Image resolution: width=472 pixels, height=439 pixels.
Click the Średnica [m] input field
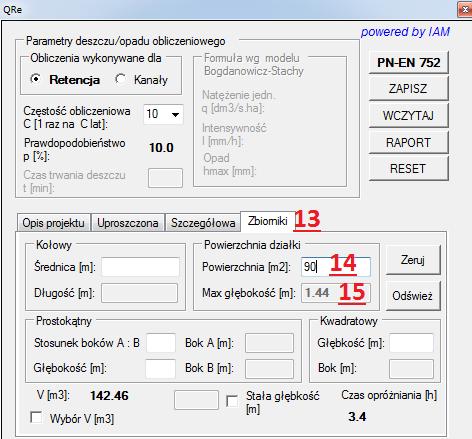pos(140,267)
